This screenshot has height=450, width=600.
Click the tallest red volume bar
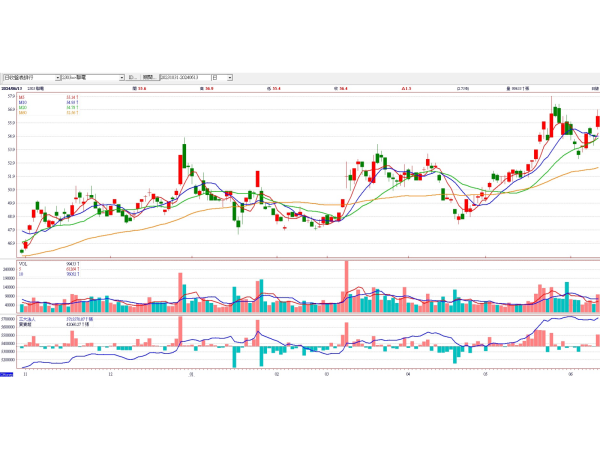coord(346,284)
